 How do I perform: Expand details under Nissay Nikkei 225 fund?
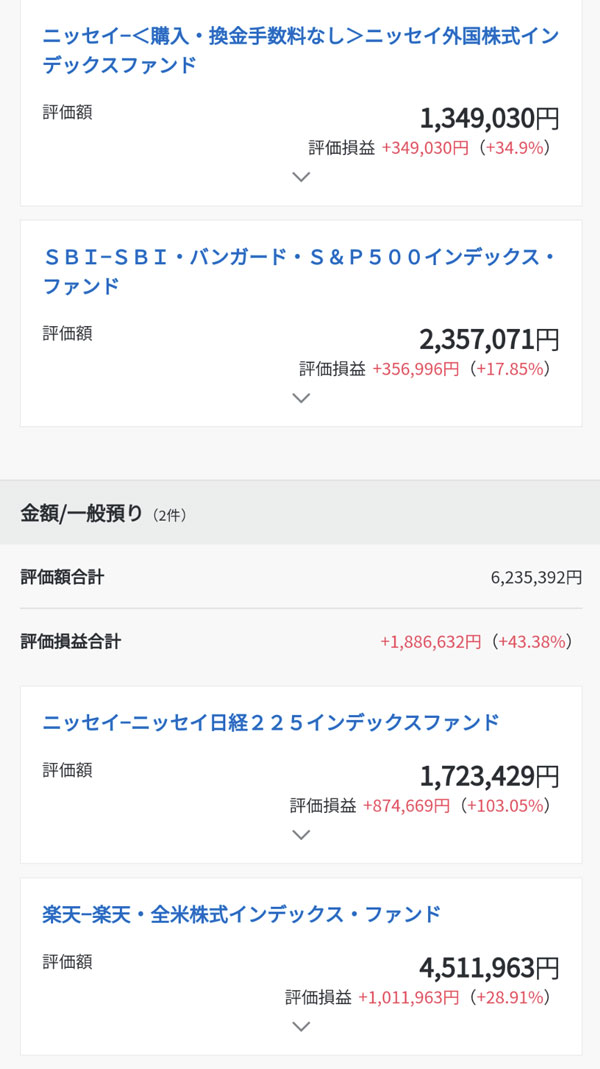(x=301, y=835)
